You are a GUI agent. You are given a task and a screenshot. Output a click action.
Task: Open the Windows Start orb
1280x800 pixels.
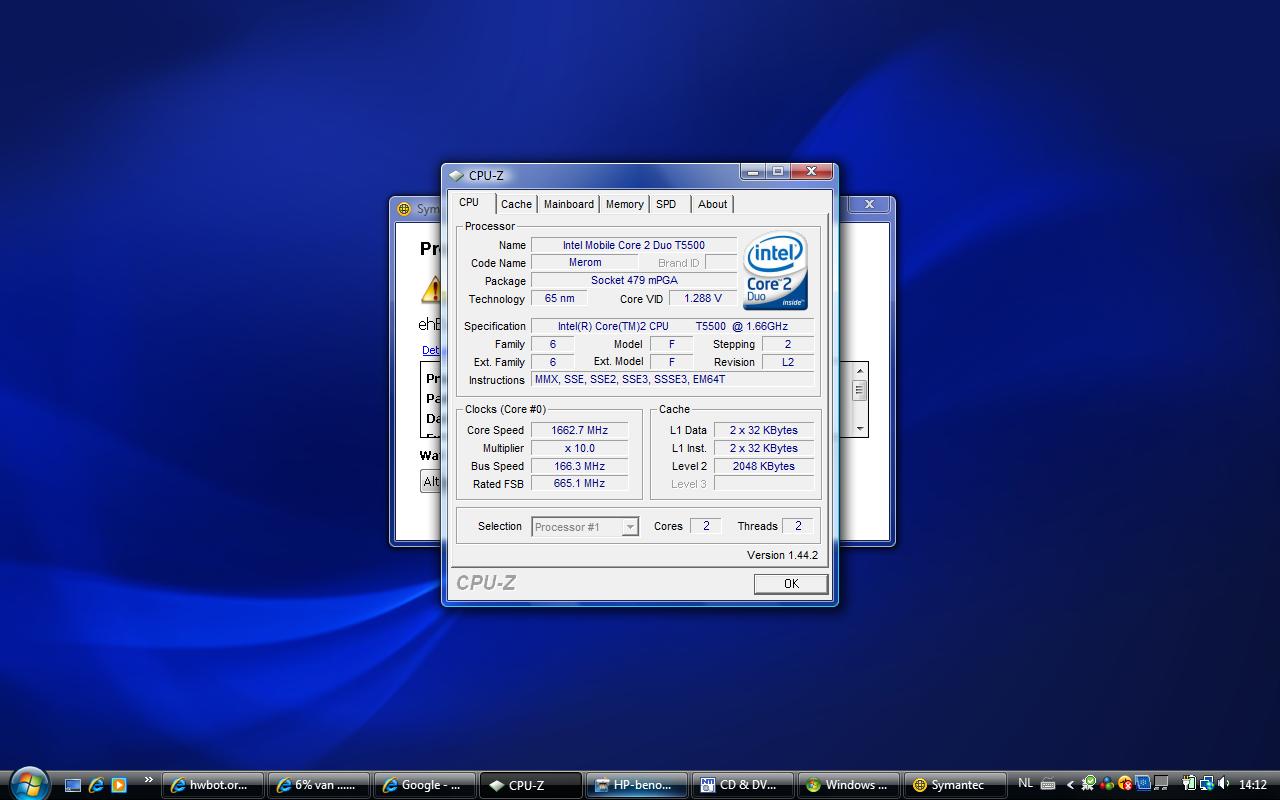tap(28, 784)
